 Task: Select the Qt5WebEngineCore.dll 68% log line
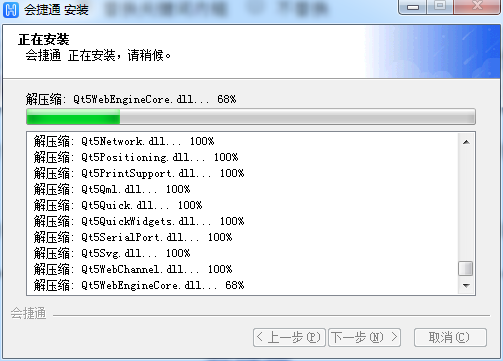pos(139,285)
